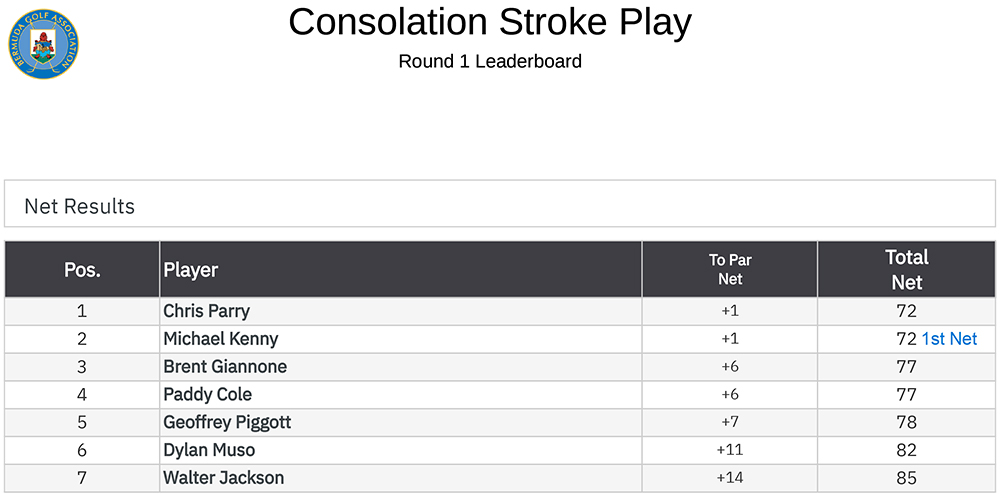The width and height of the screenshot is (1000, 494).
Task: Click Chris Parry's total net score 72
Action: (x=907, y=311)
